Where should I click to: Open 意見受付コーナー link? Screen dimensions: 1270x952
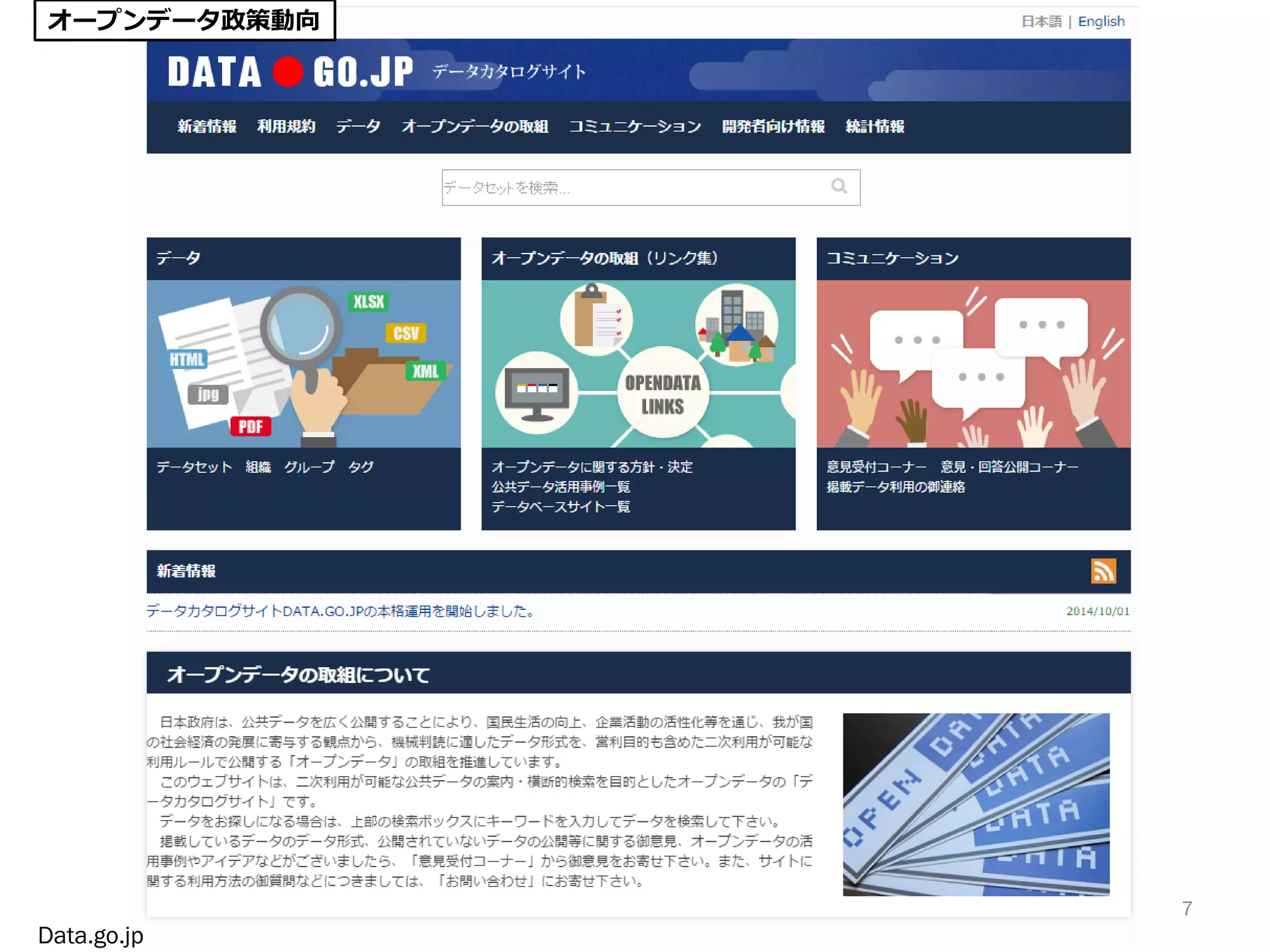tap(877, 467)
